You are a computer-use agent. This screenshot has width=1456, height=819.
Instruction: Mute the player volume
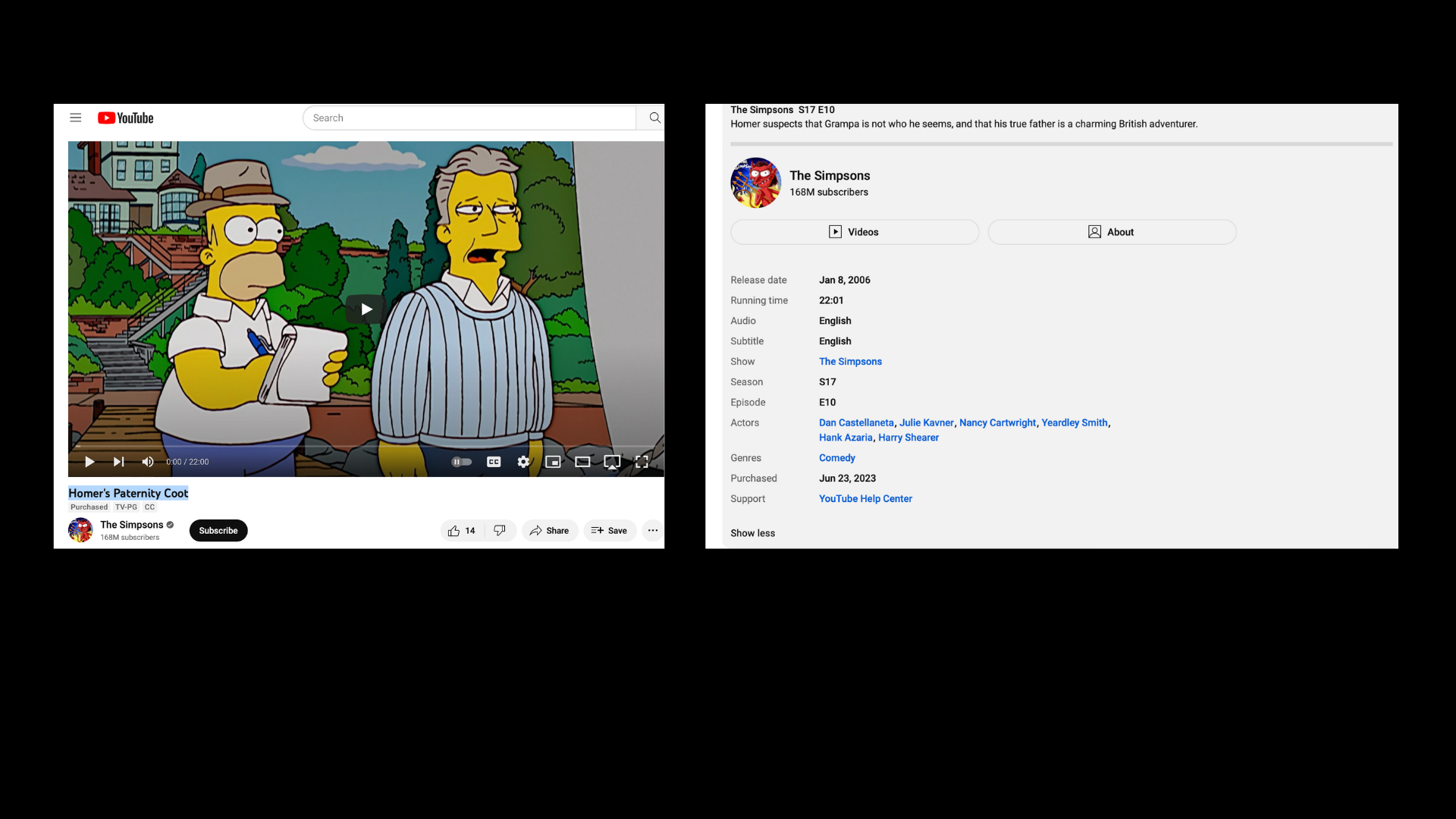[x=148, y=462]
